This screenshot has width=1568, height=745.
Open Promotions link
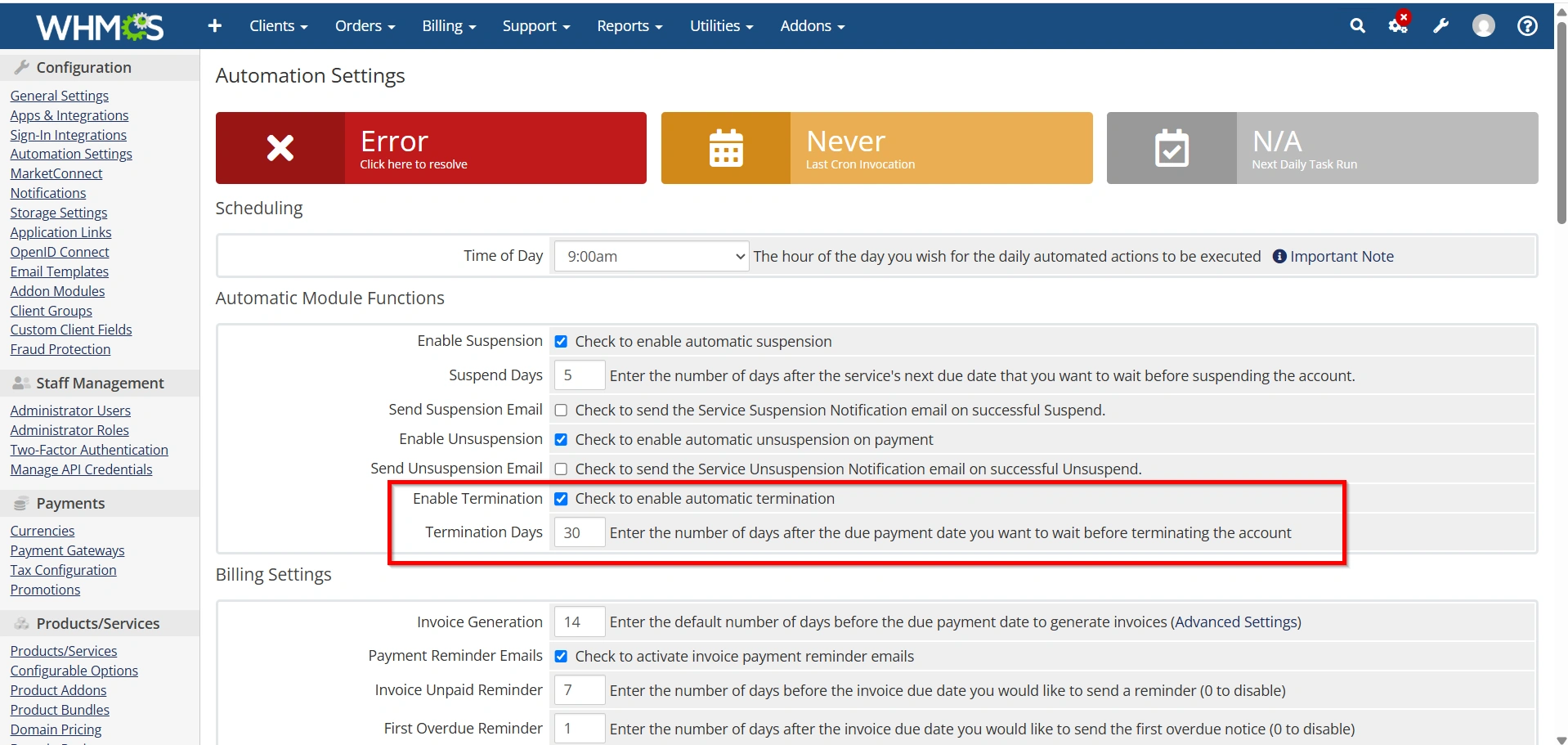coord(46,590)
